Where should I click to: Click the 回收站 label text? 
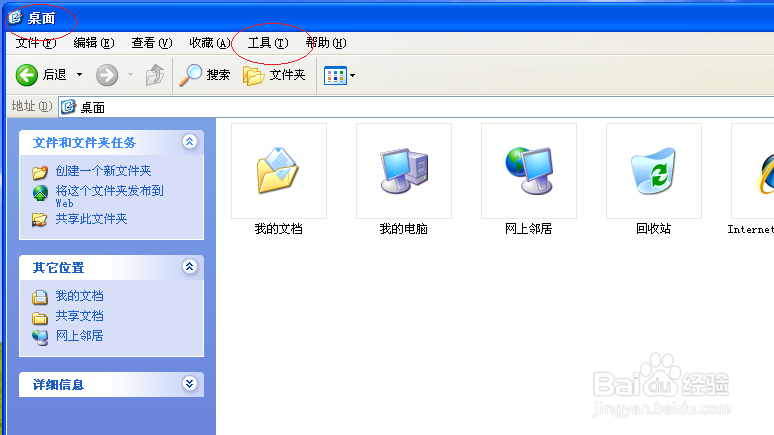point(654,229)
